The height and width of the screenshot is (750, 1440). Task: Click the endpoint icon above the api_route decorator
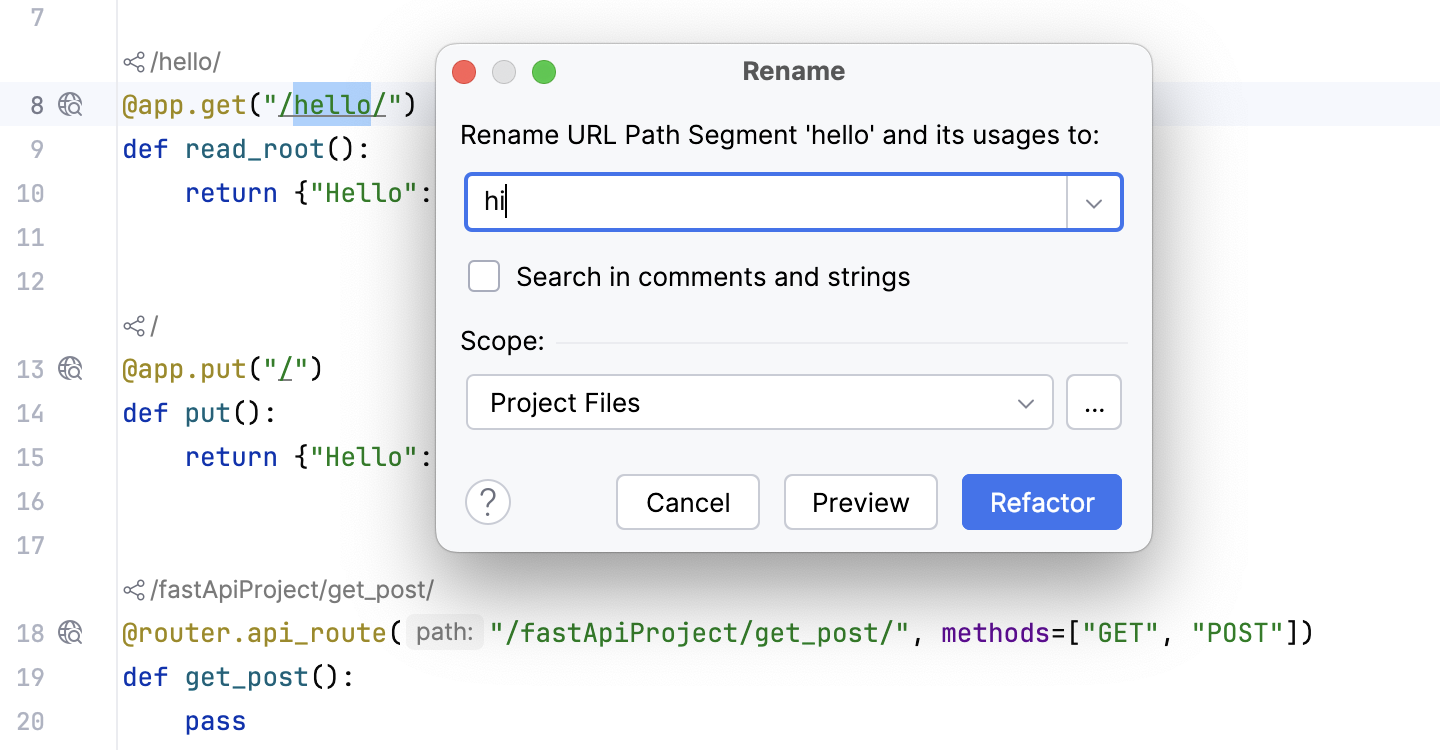135,589
